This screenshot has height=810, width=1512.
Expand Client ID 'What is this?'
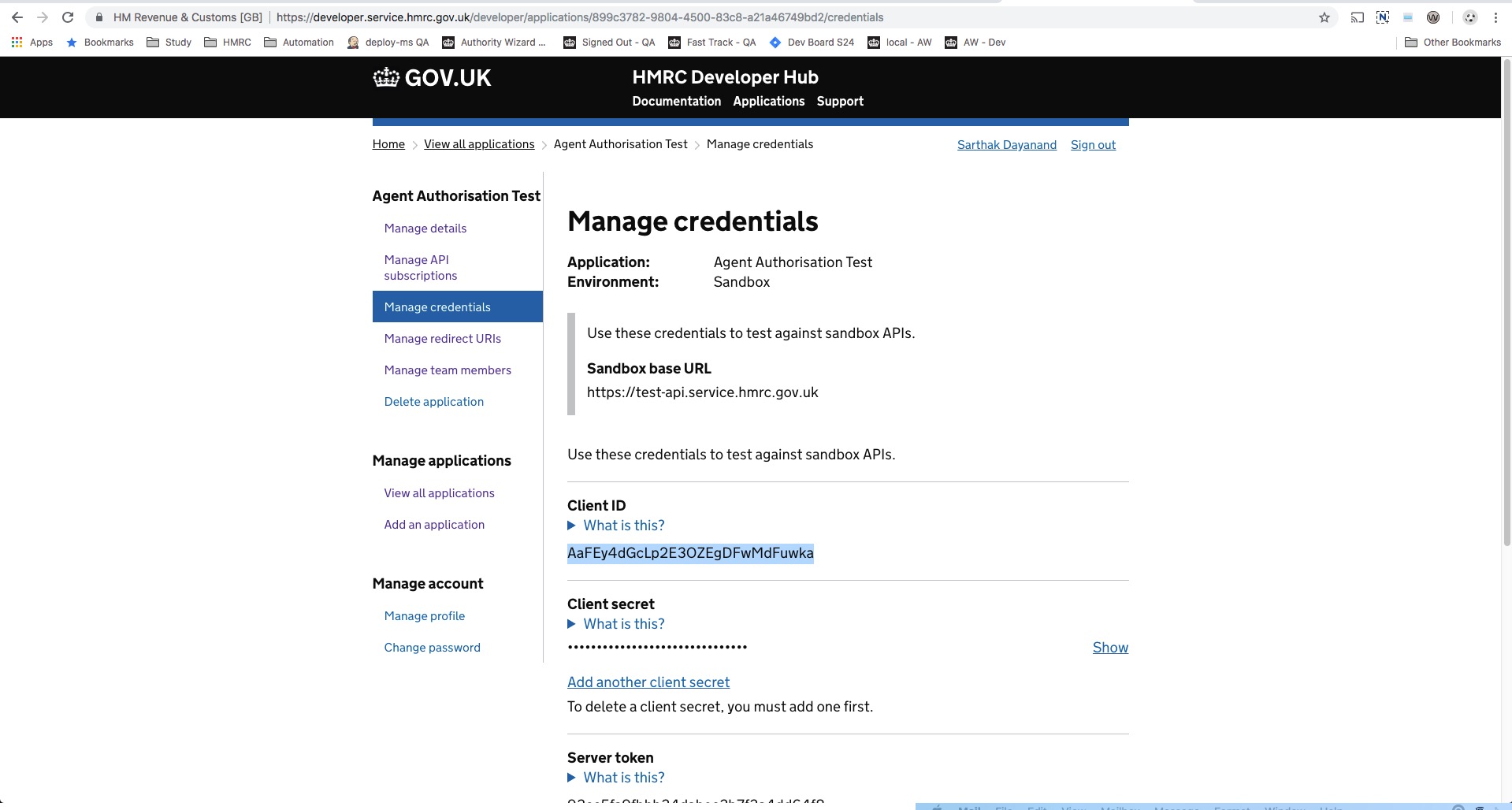(616, 526)
